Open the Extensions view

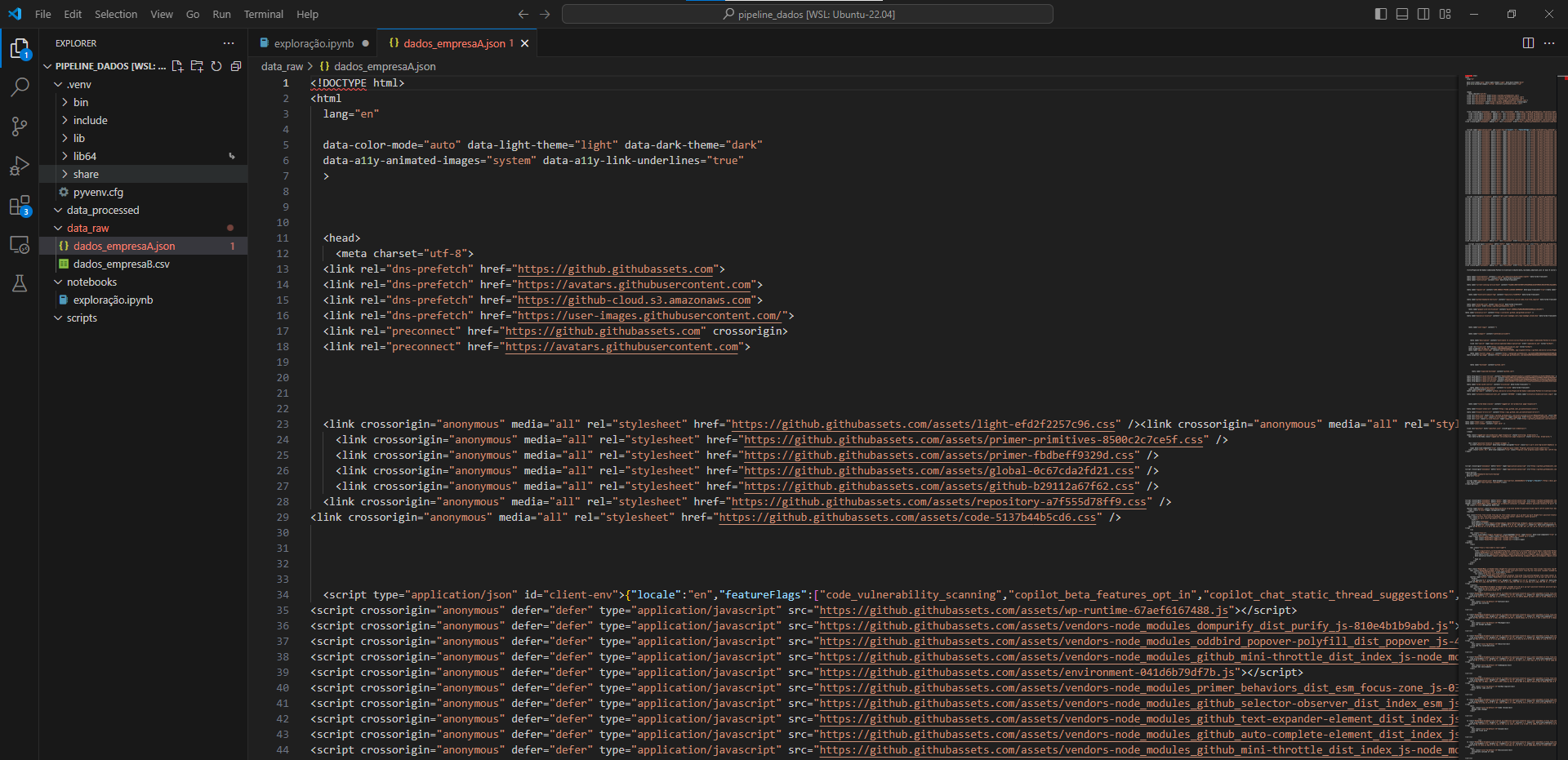click(20, 205)
